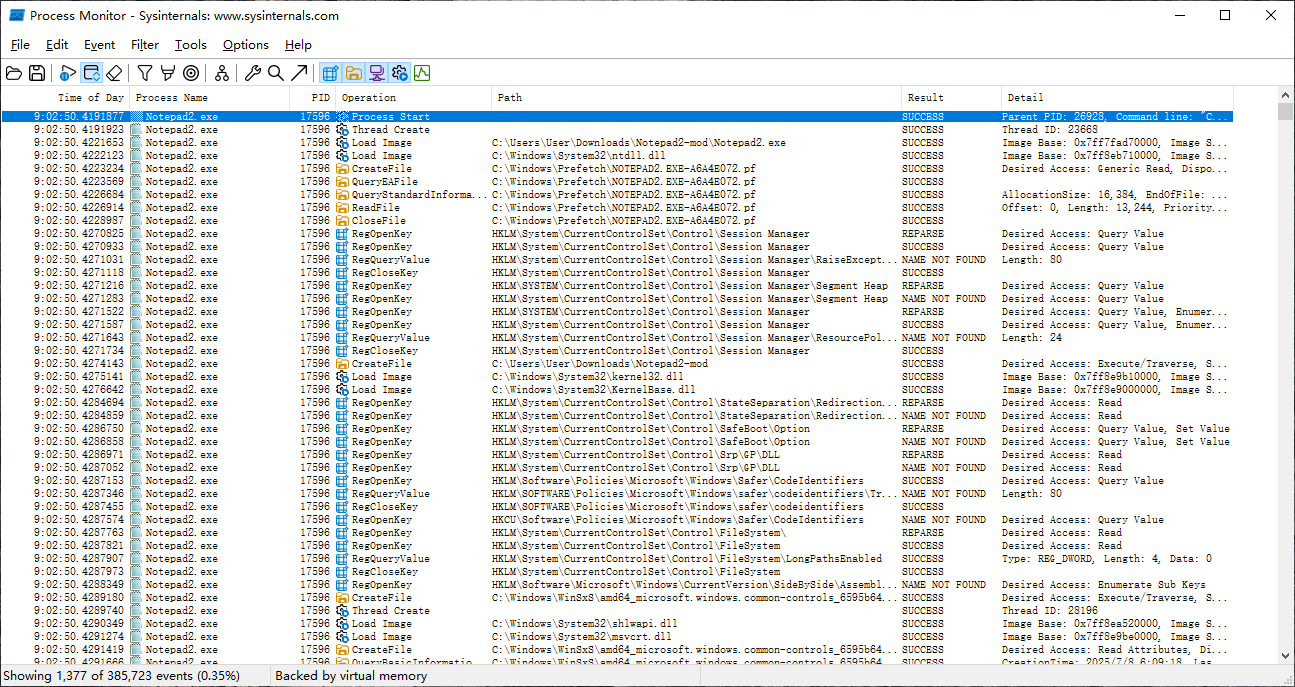Click the Parent PID: 26928 detail cell
The width and height of the screenshot is (1295, 687).
pos(1116,117)
